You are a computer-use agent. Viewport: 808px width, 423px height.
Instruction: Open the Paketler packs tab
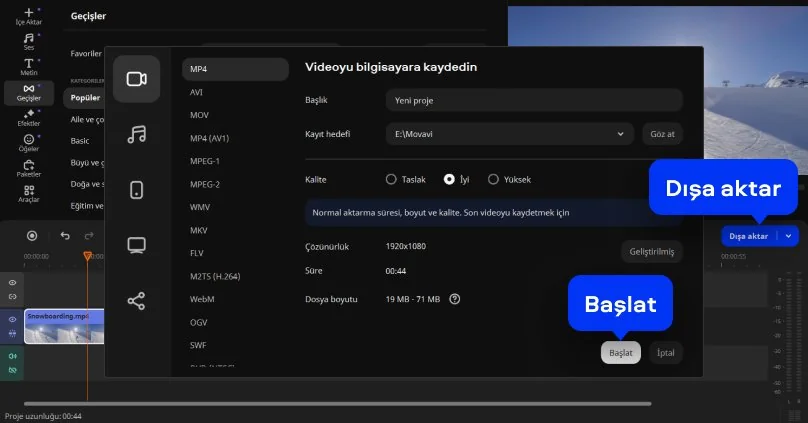point(29,168)
